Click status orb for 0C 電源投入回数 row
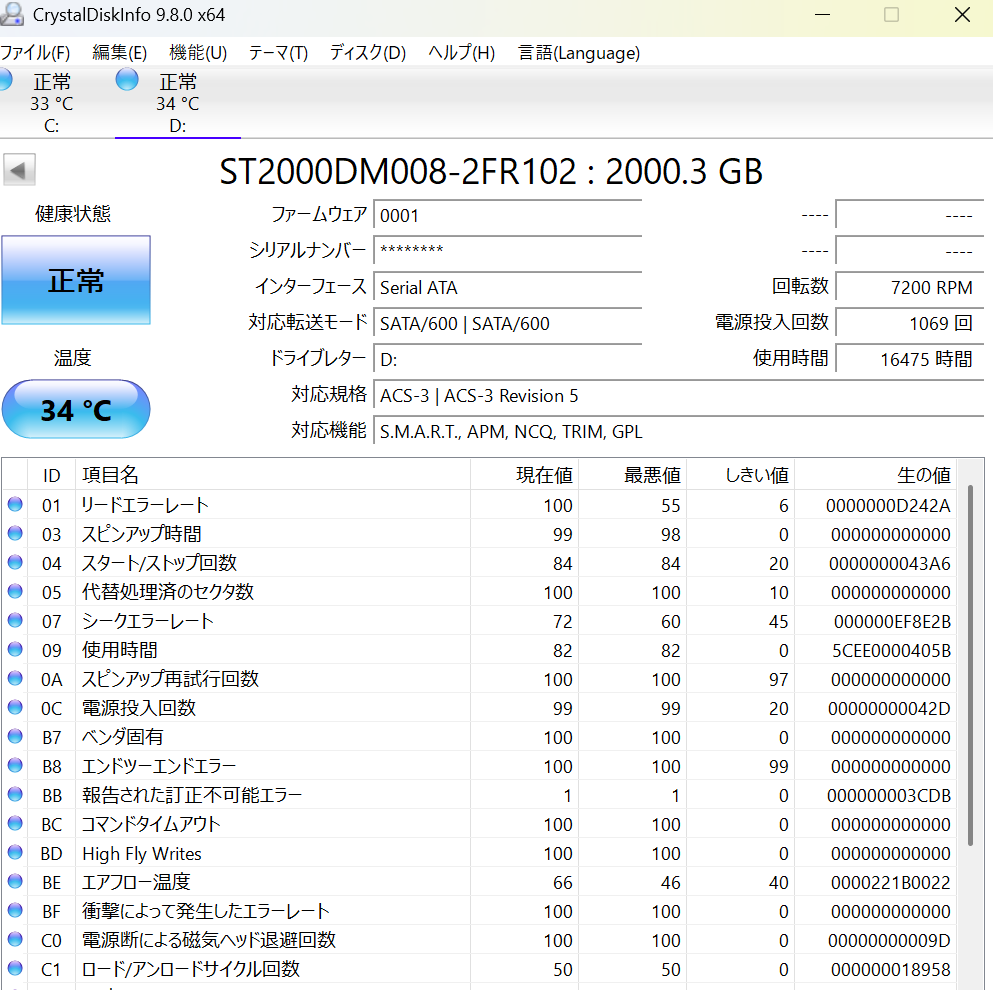993x990 pixels. click(x=15, y=708)
